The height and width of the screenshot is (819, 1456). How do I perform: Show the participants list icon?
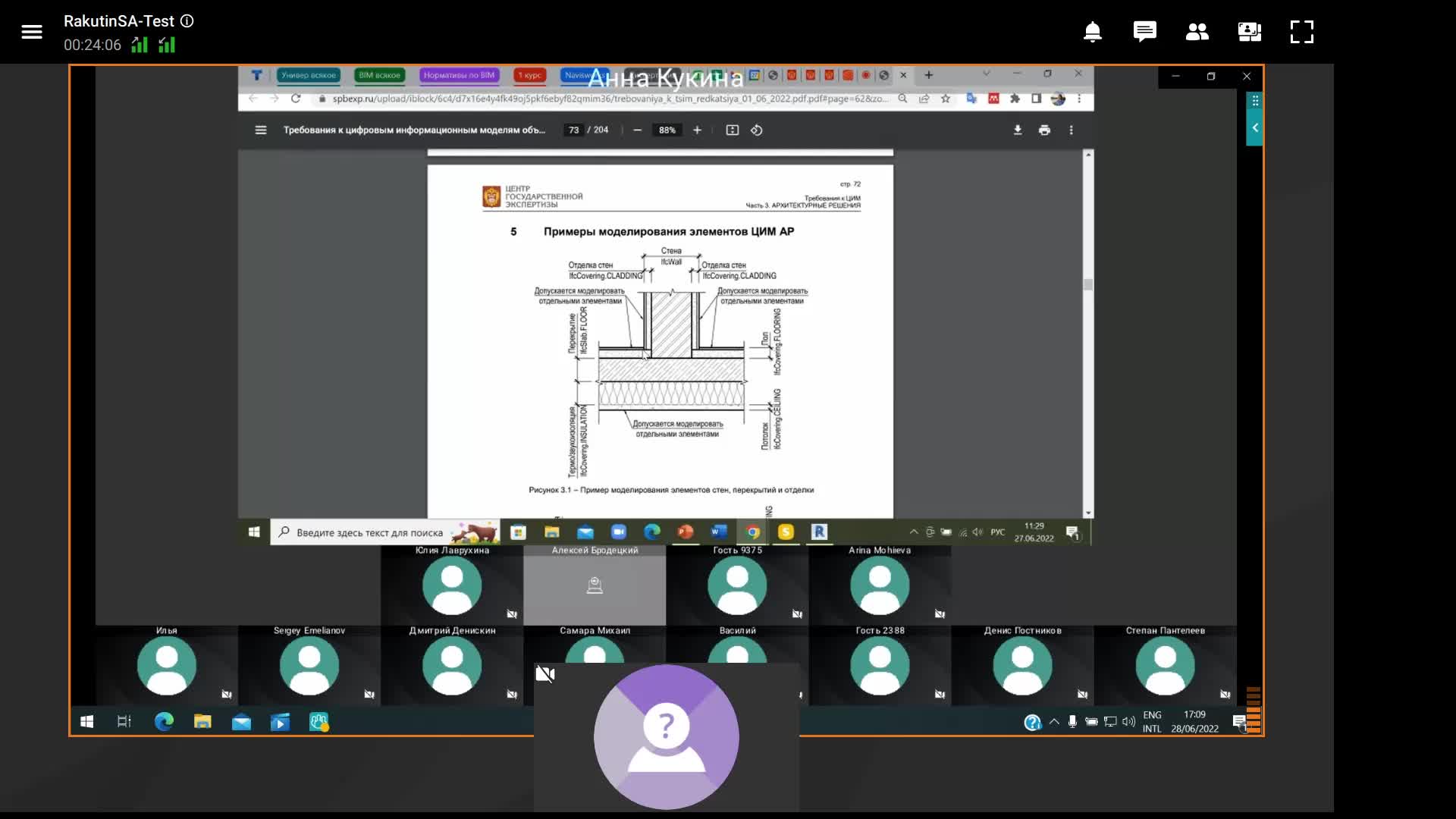click(1197, 32)
